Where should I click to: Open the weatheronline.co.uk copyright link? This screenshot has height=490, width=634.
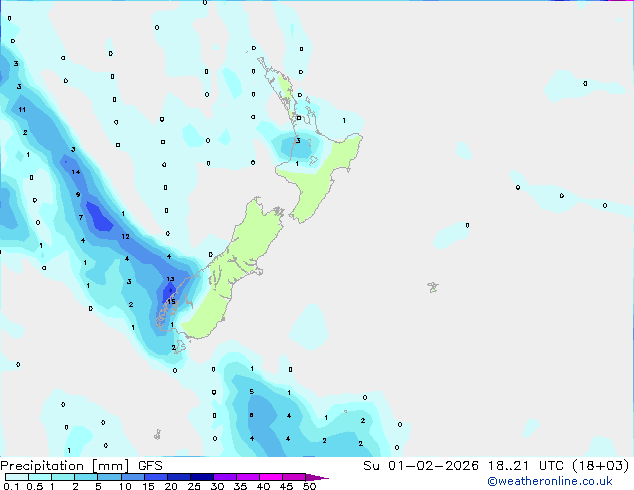[550, 482]
